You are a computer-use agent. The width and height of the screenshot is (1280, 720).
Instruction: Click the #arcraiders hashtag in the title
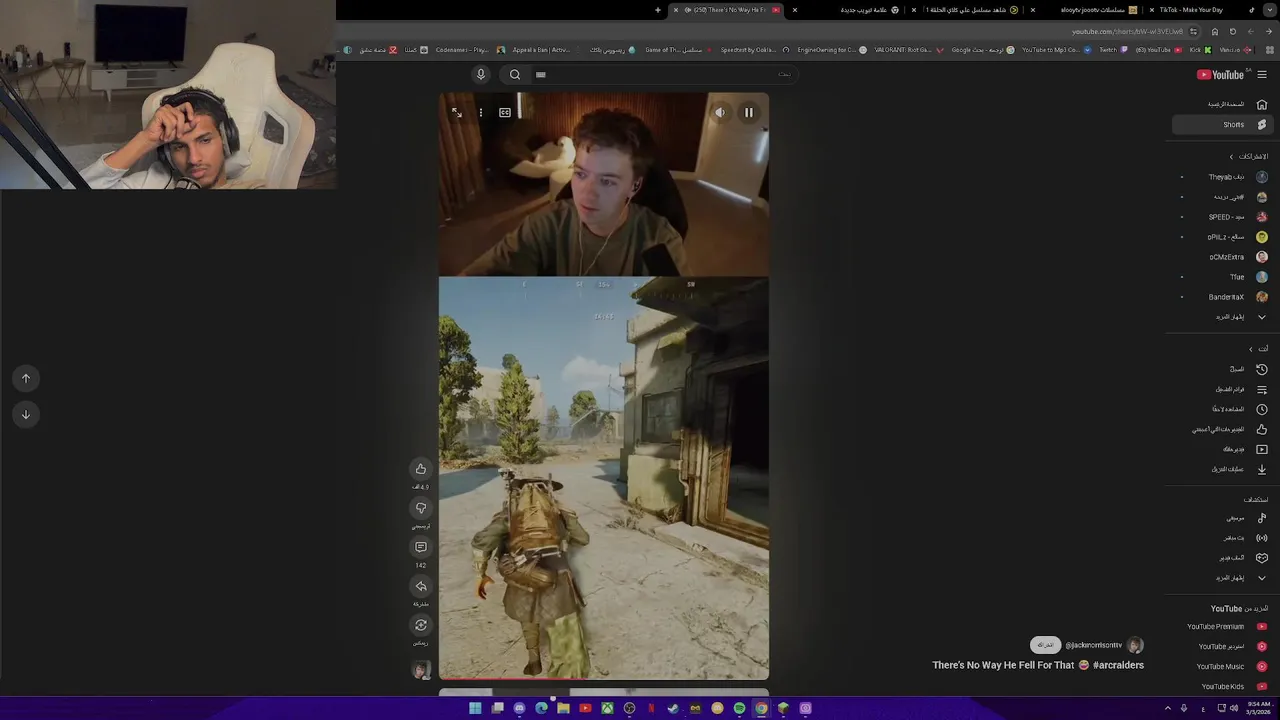tap(1118, 665)
